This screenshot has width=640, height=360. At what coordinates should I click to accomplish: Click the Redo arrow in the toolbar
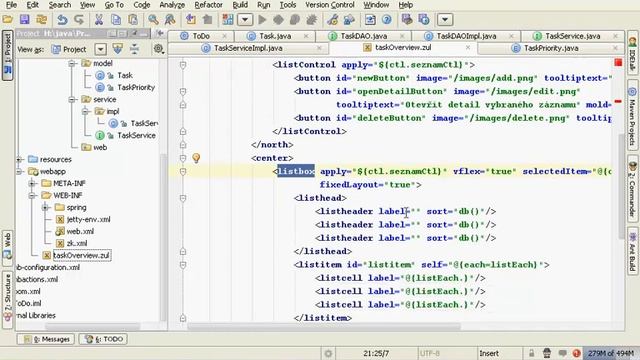(79, 19)
